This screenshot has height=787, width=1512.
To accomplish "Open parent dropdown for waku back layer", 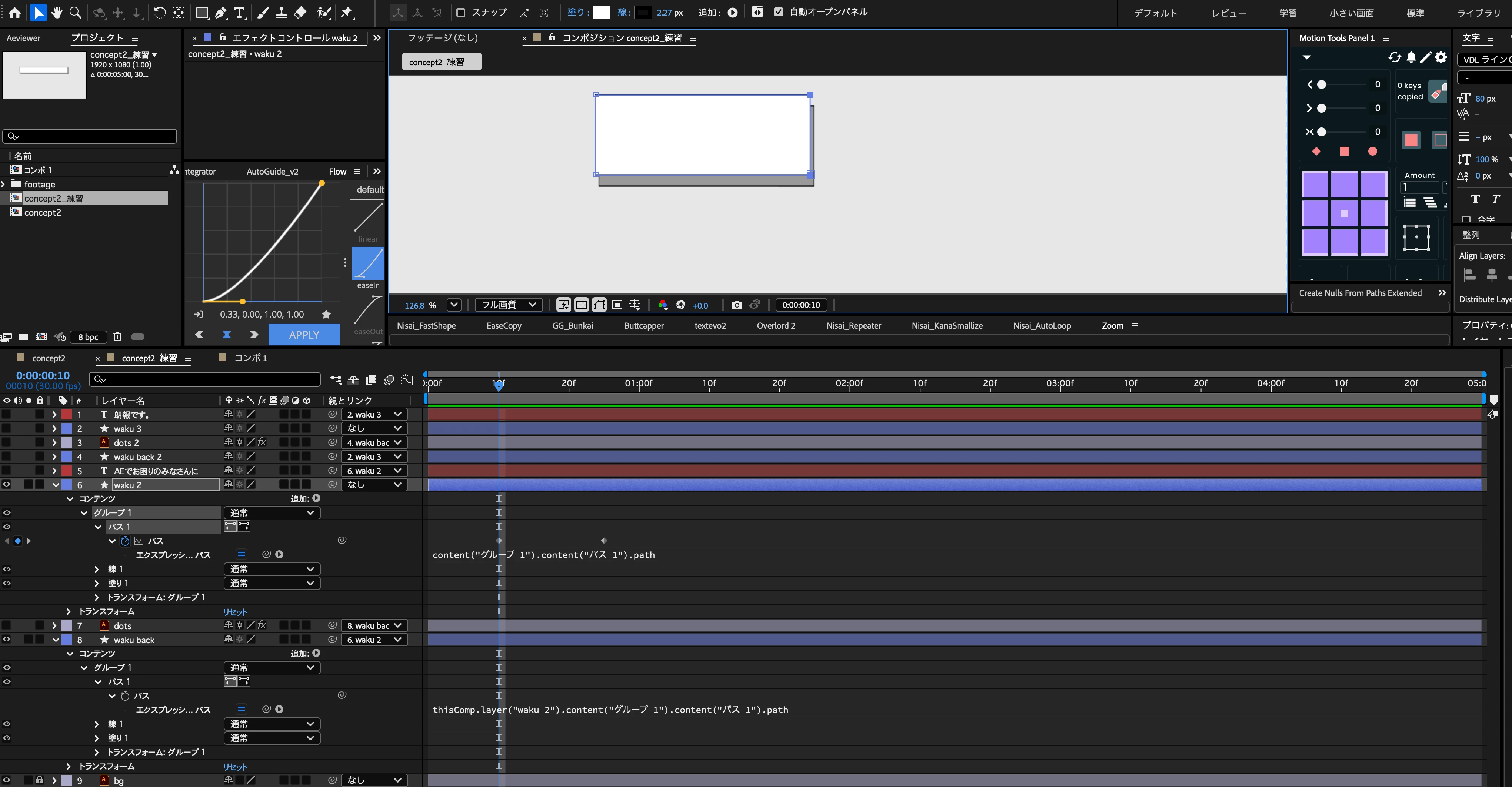I will click(x=374, y=640).
